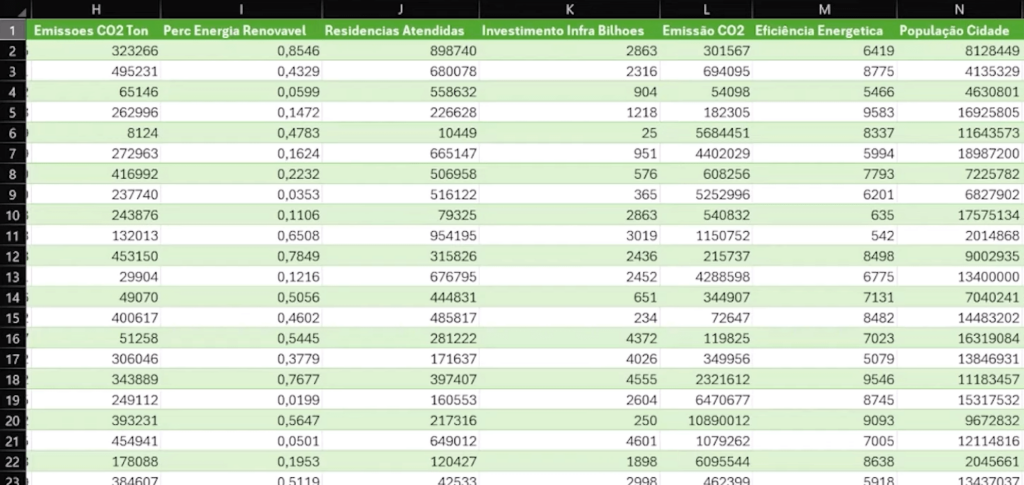Select cell with value 4372

569,338
